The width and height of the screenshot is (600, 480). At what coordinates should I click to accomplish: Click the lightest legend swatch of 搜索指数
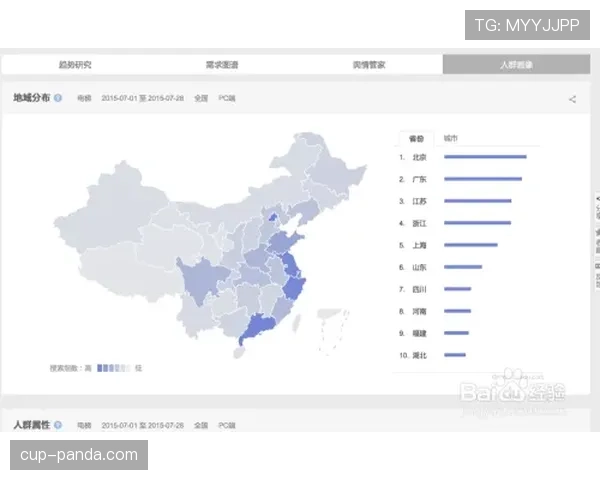[x=129, y=368]
